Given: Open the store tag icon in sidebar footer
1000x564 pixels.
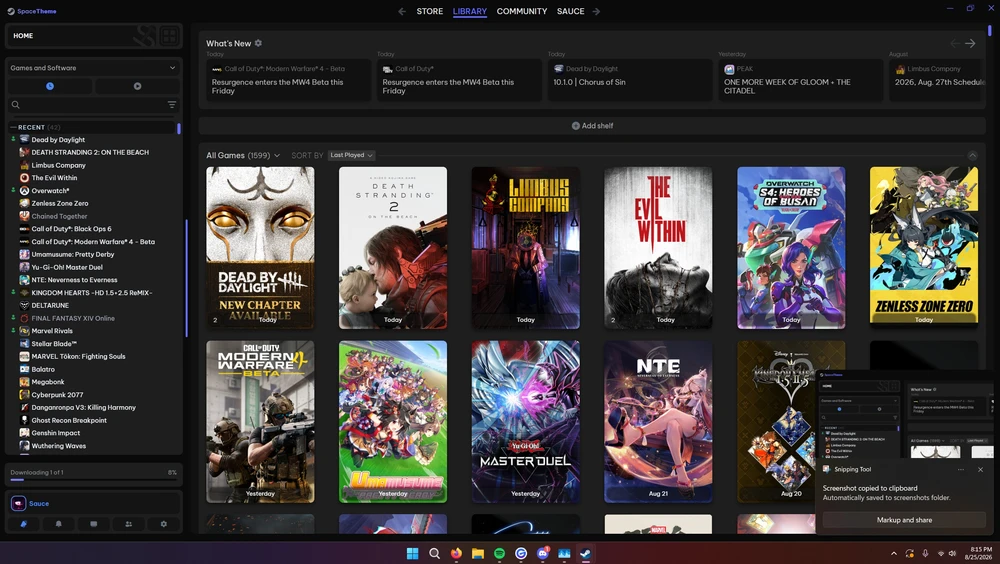Looking at the screenshot, I should [24, 524].
